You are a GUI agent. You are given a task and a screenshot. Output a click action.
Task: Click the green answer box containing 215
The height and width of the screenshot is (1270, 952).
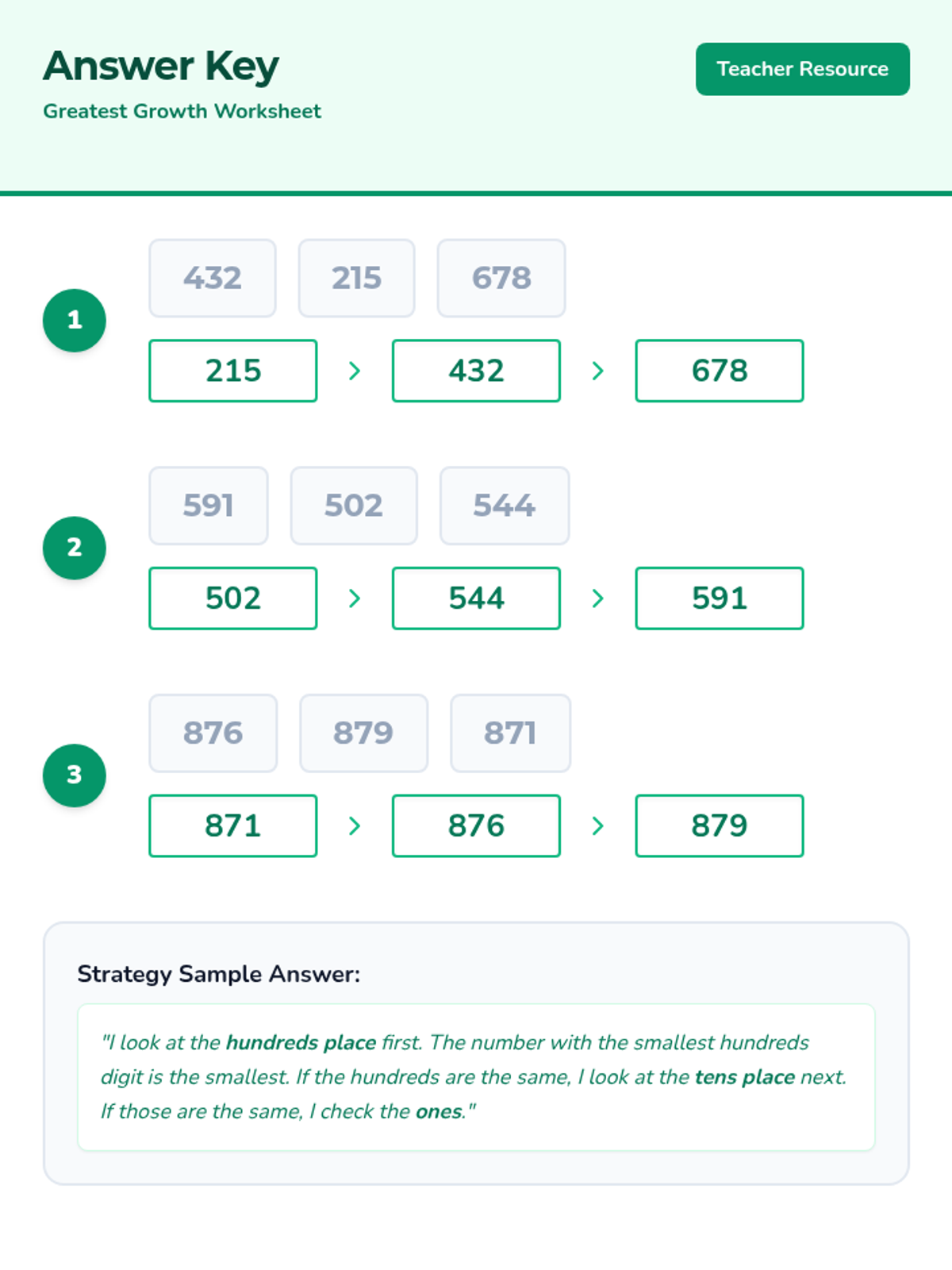[x=233, y=371]
